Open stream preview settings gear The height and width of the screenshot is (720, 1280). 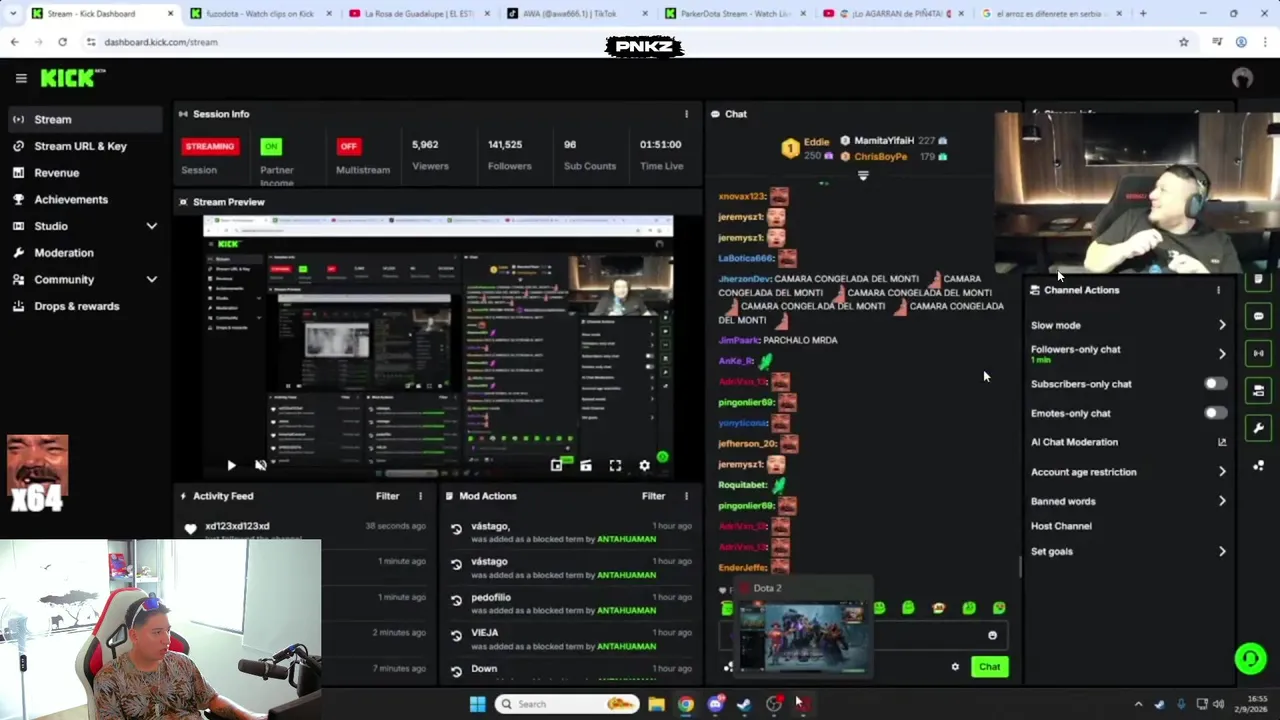point(644,465)
